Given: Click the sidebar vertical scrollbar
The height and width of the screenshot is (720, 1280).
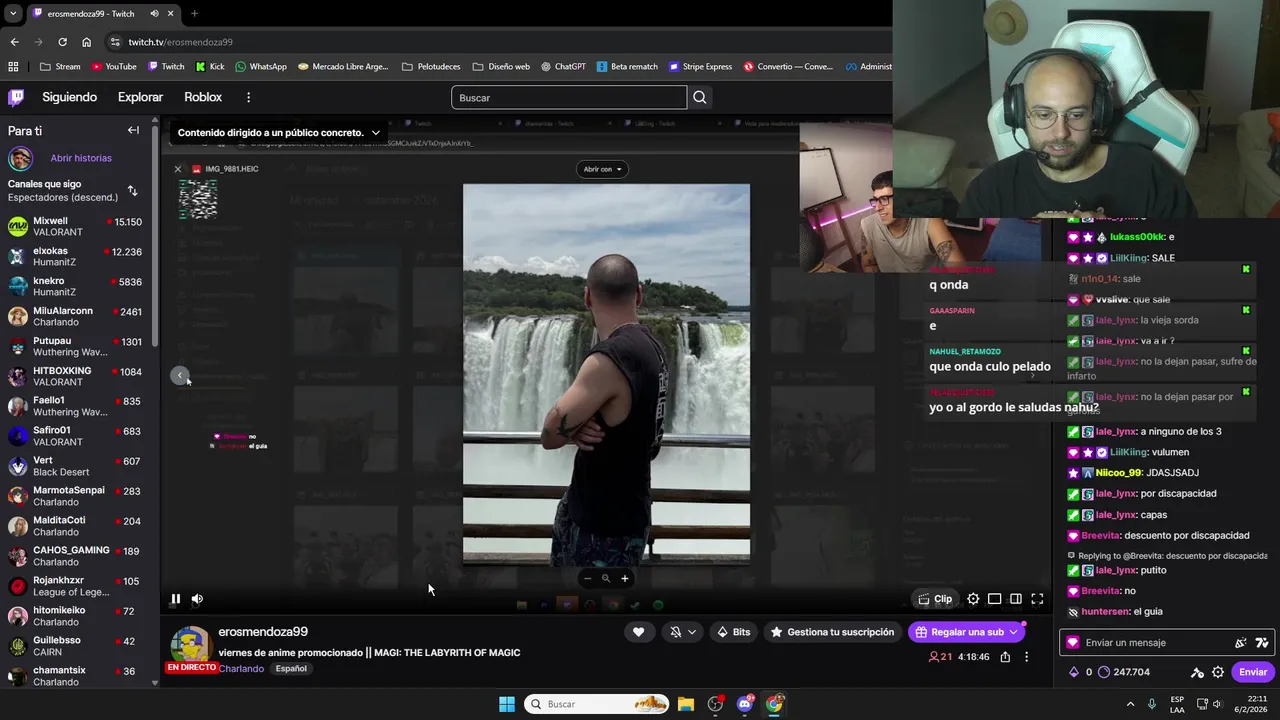Looking at the screenshot, I should coord(155,235).
